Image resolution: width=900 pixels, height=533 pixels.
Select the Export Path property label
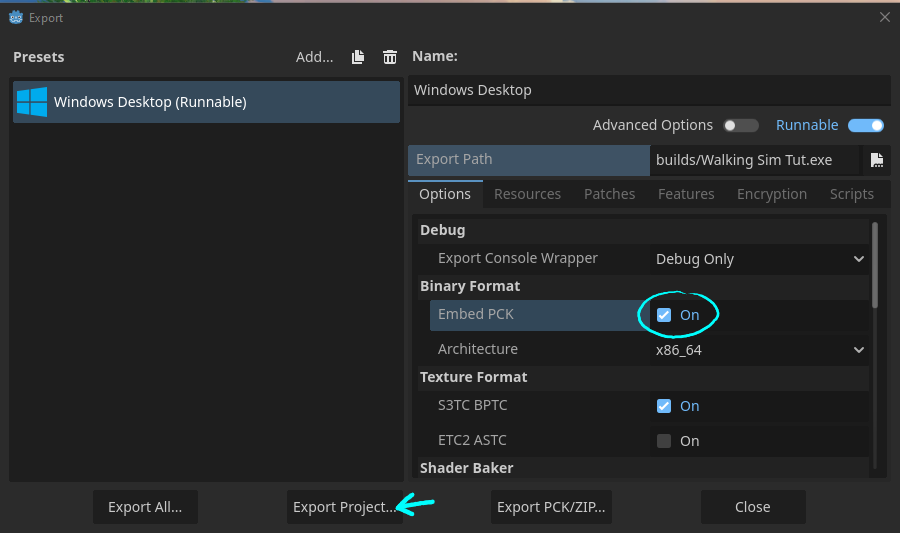[454, 159]
